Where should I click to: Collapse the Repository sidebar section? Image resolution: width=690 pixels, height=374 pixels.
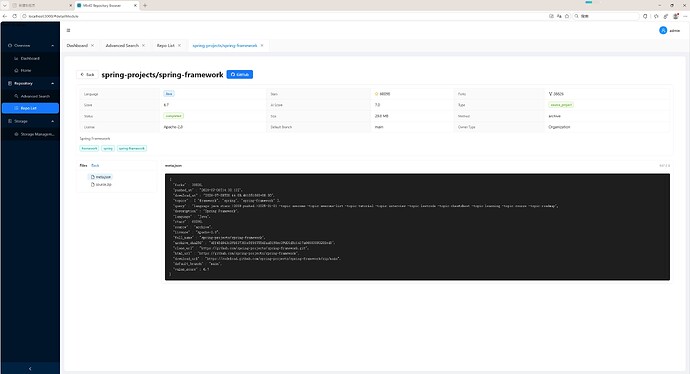click(52, 83)
